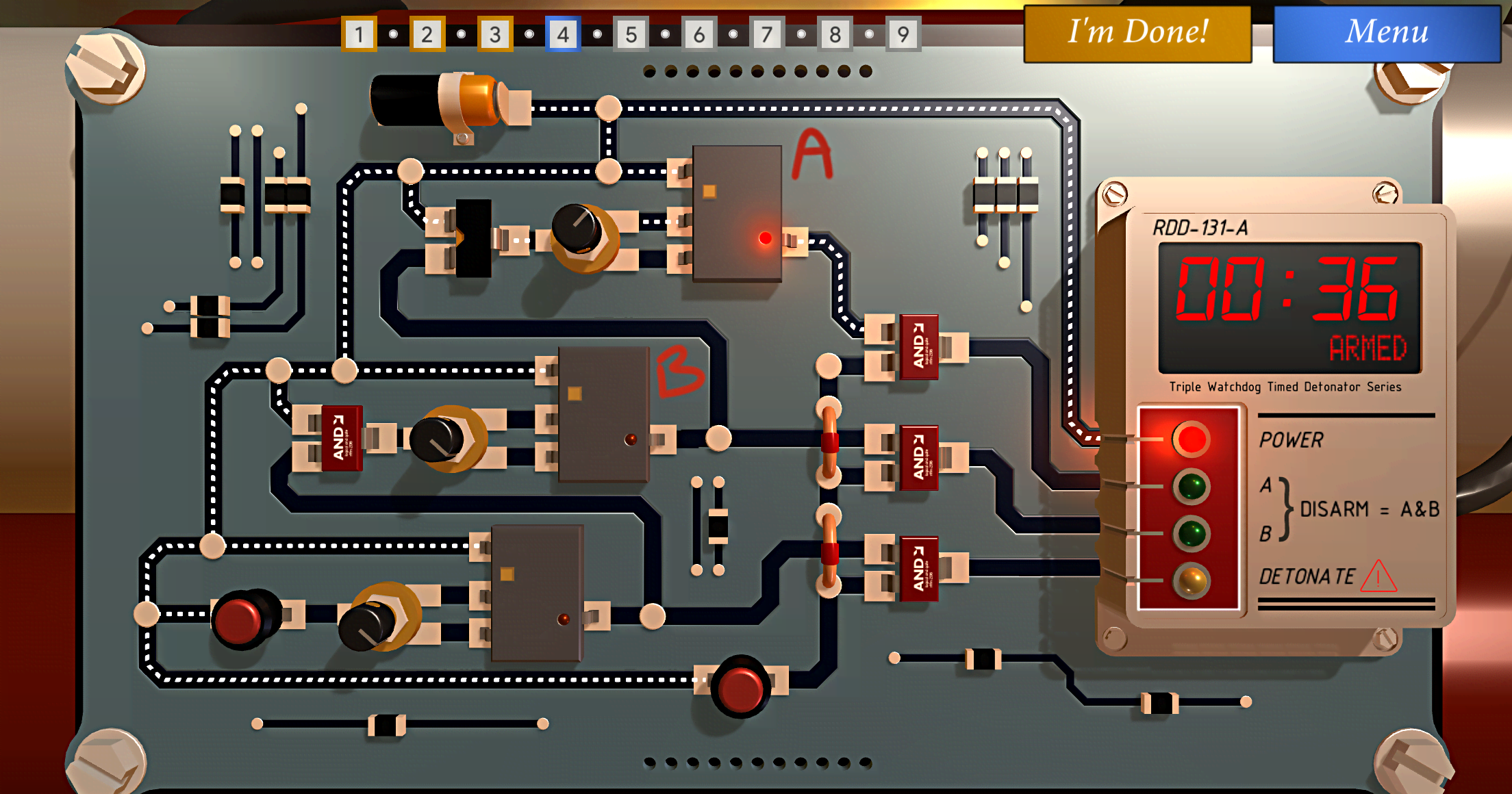The height and width of the screenshot is (794, 1512).
Task: Click the 00:36 countdown timer display
Action: 1287,287
